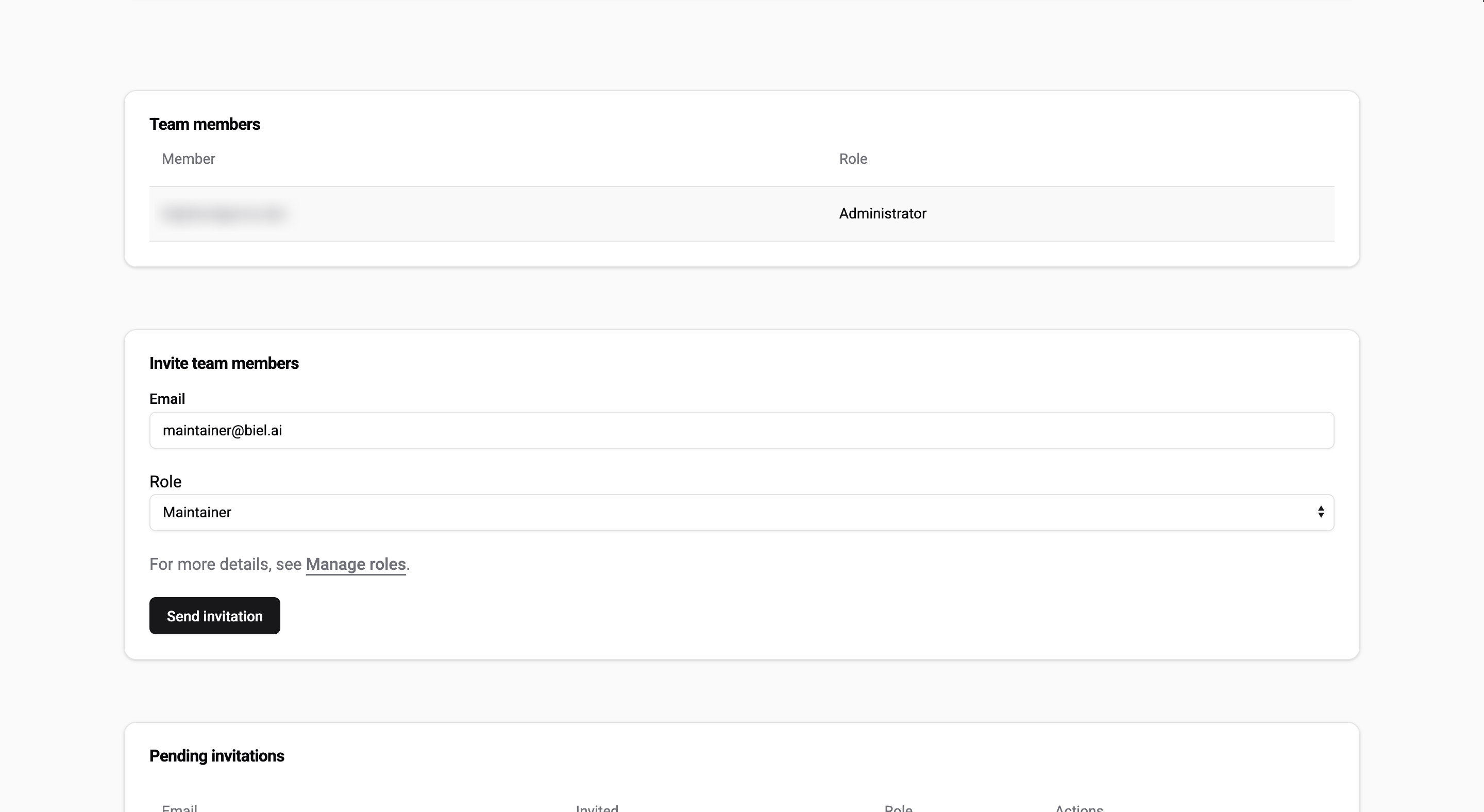This screenshot has height=812, width=1484.
Task: Select the blurred member name row
Action: pos(224,214)
